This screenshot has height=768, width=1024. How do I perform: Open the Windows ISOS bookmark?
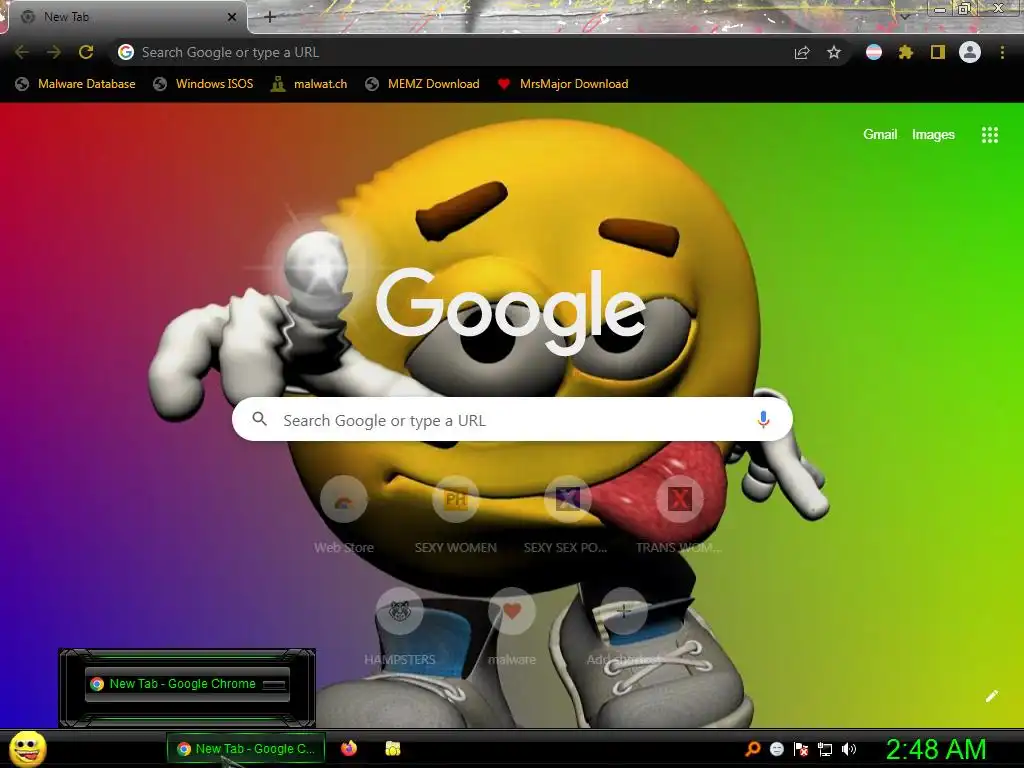[x=203, y=84]
